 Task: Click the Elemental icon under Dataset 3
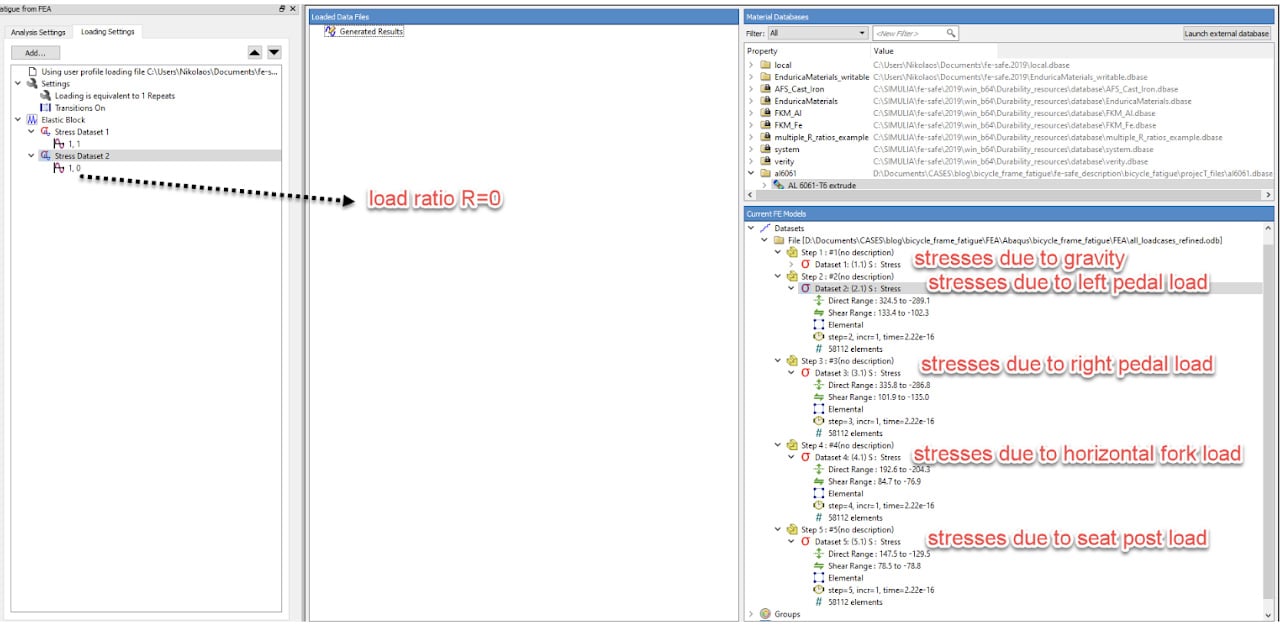[x=819, y=409]
